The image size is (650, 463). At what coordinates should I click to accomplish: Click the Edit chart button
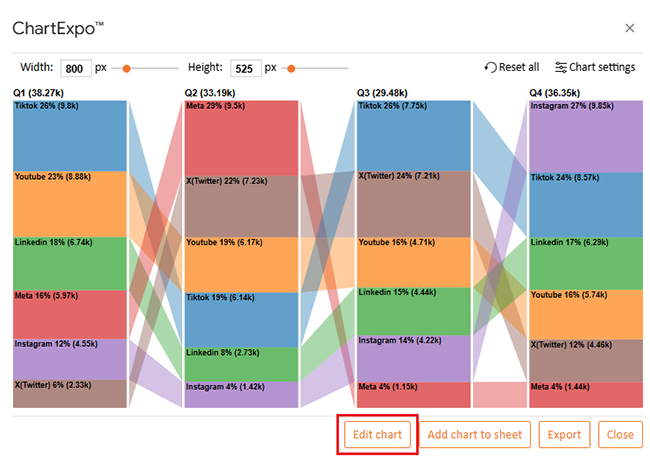pyautogui.click(x=377, y=435)
